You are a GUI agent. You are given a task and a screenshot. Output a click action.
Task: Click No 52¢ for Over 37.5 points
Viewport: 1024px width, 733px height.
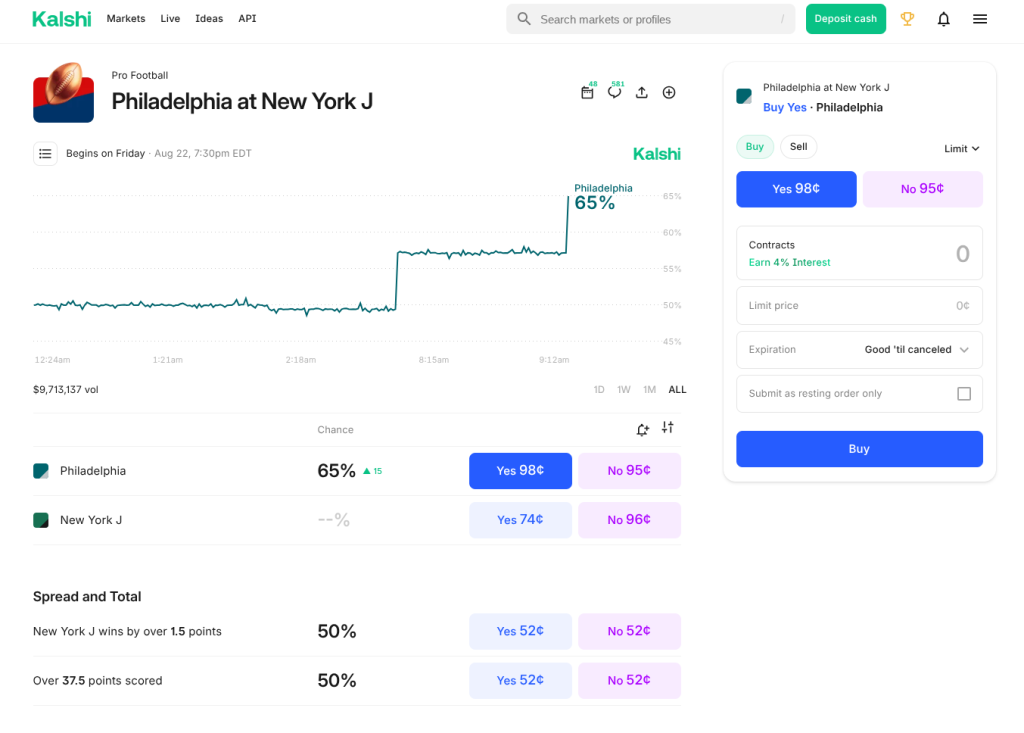[x=630, y=681]
